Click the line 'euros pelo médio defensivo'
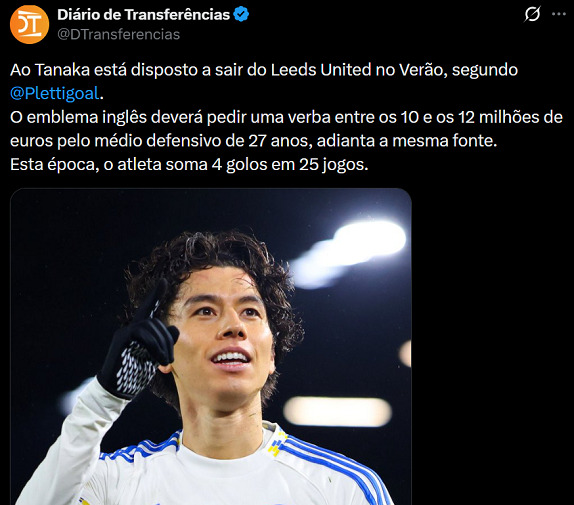Image resolution: width=574 pixels, height=505 pixels. (254, 141)
